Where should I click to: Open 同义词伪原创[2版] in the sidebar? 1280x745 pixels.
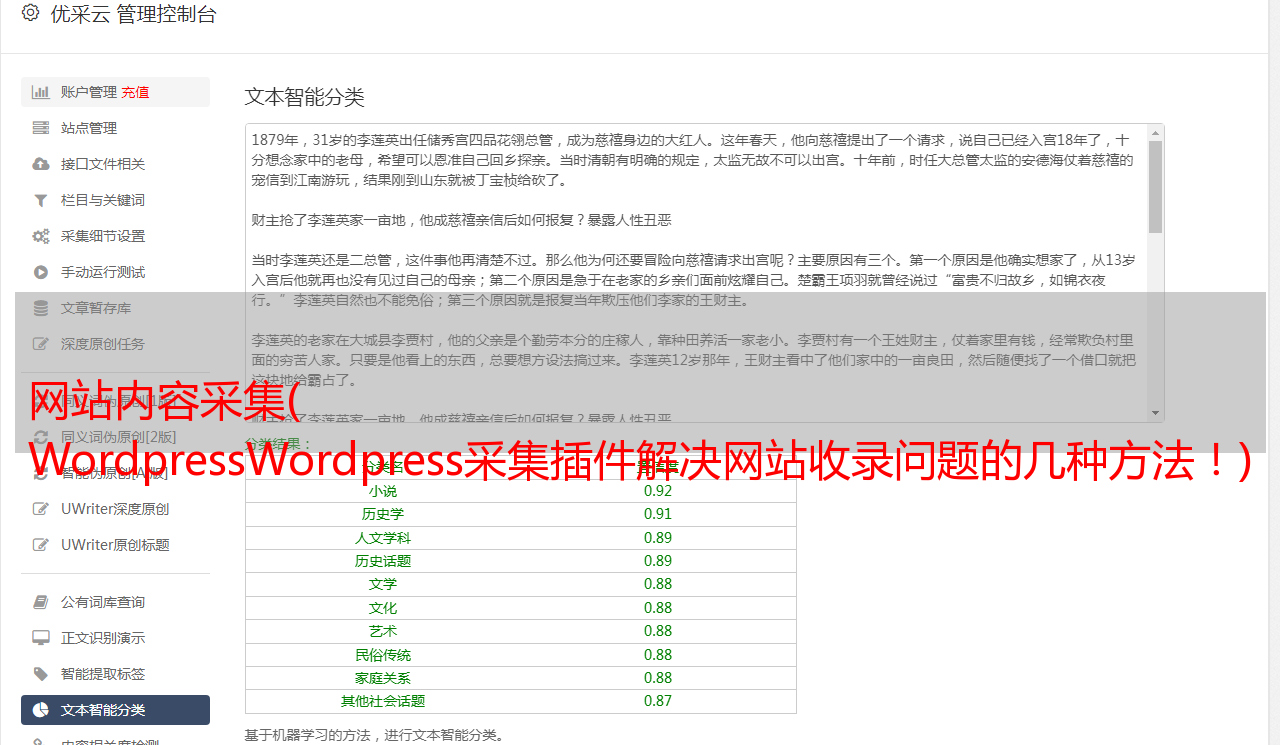[x=115, y=437]
